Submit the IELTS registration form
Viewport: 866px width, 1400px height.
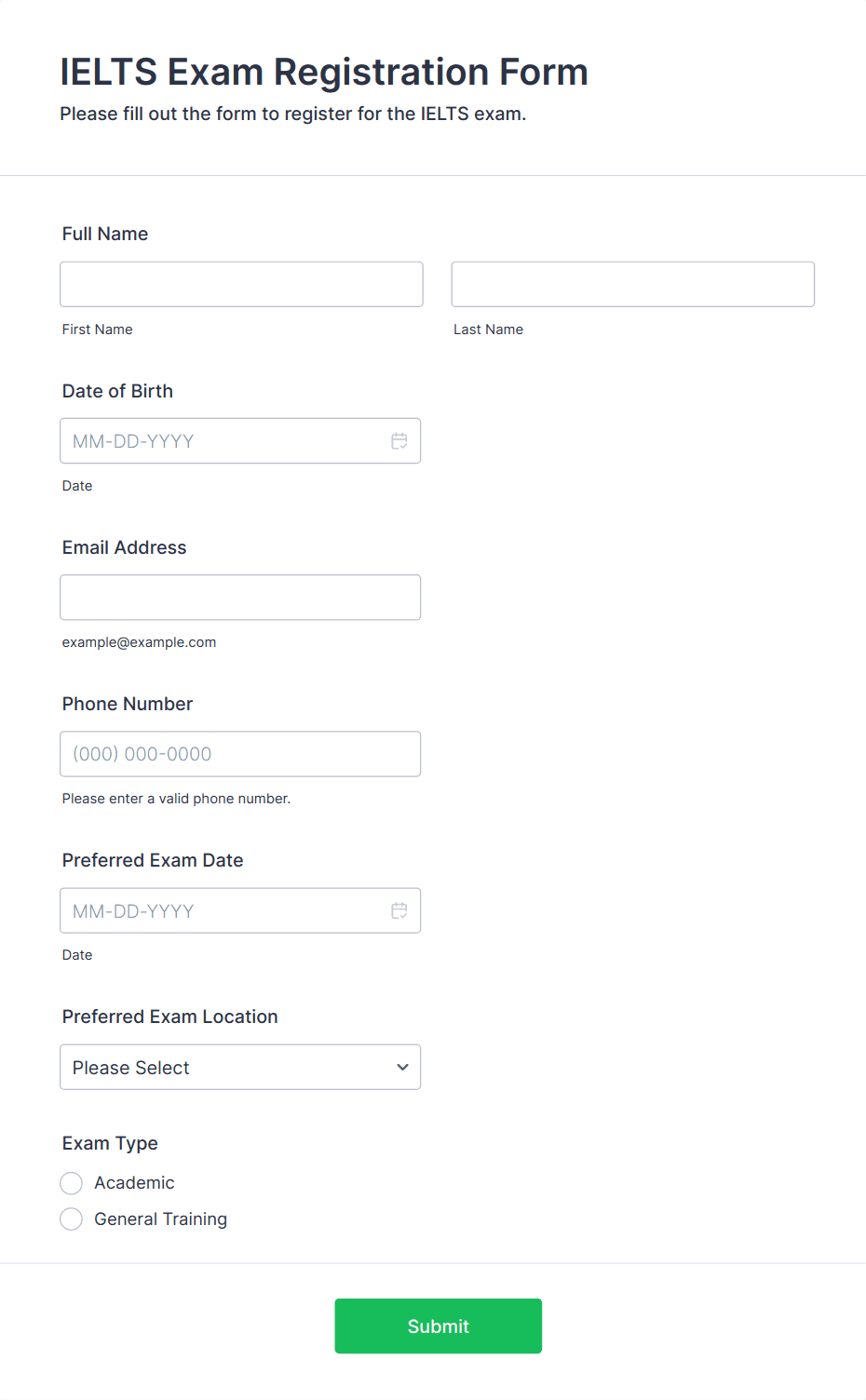[x=439, y=1326]
